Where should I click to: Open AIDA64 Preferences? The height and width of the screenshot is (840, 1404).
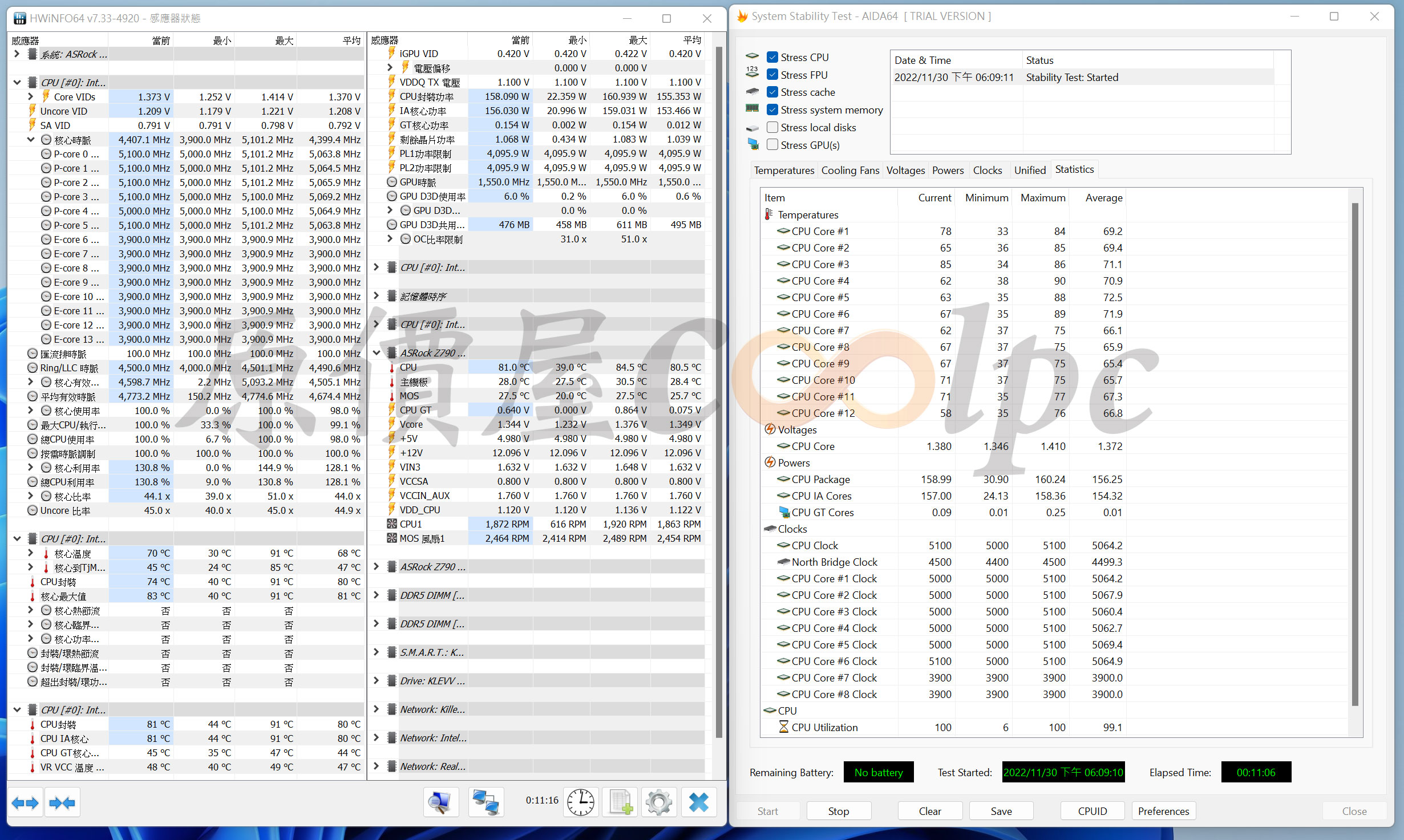coord(1163,811)
